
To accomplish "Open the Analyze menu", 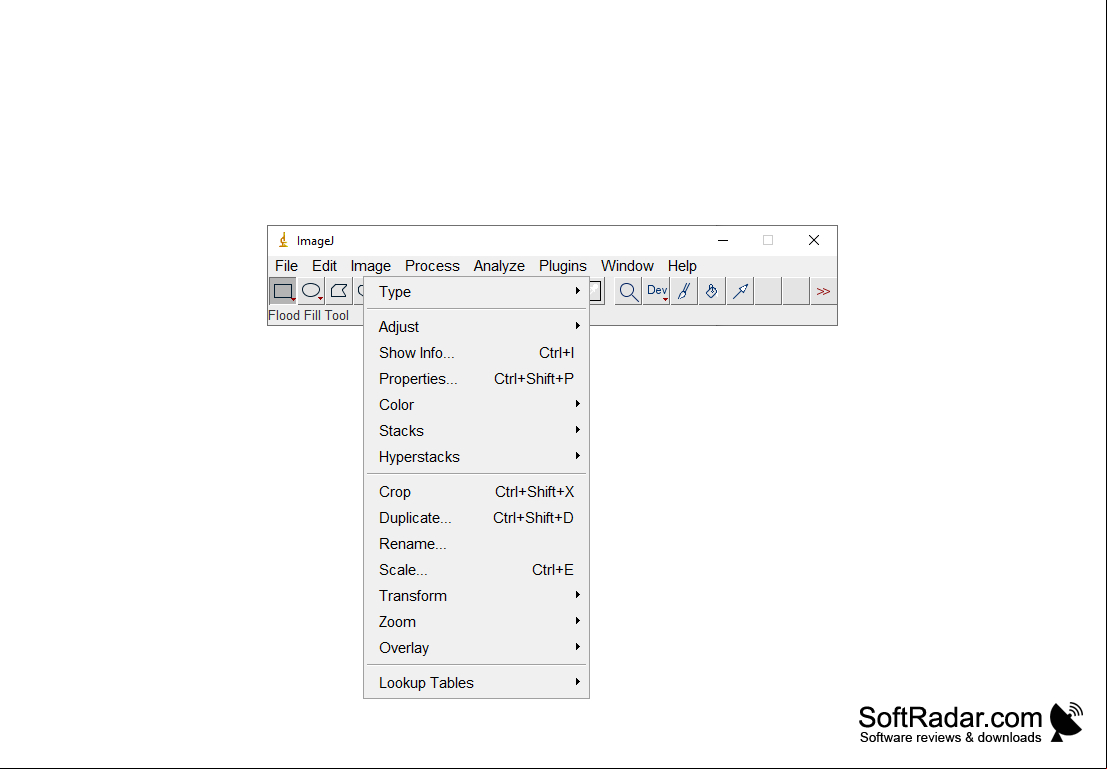I will click(x=499, y=266).
